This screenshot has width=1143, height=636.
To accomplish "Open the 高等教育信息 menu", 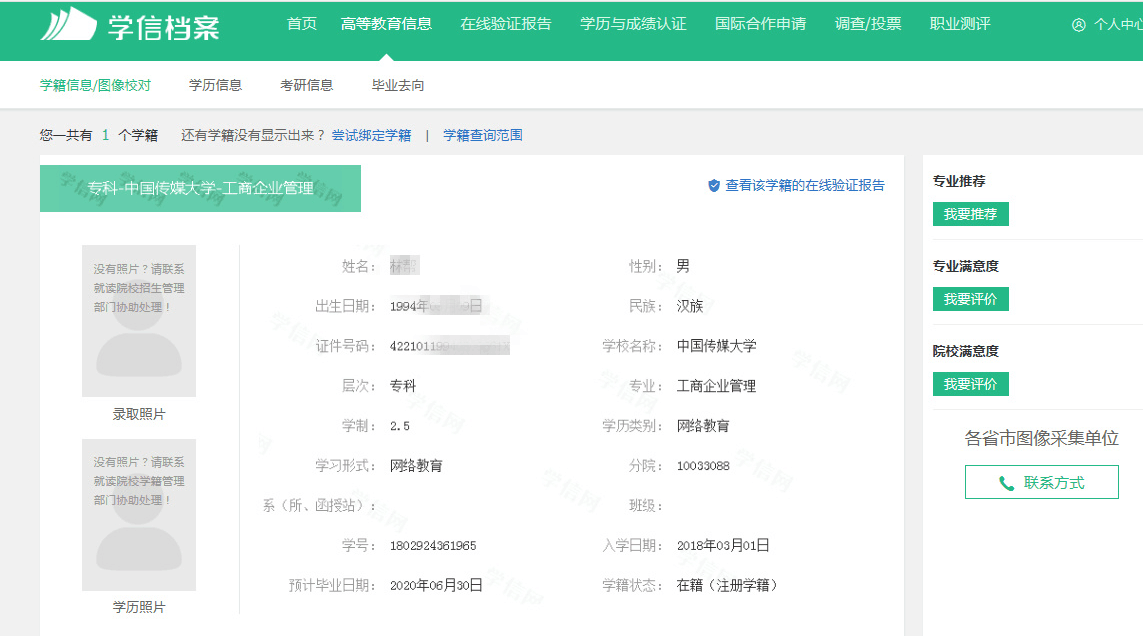I will point(386,24).
